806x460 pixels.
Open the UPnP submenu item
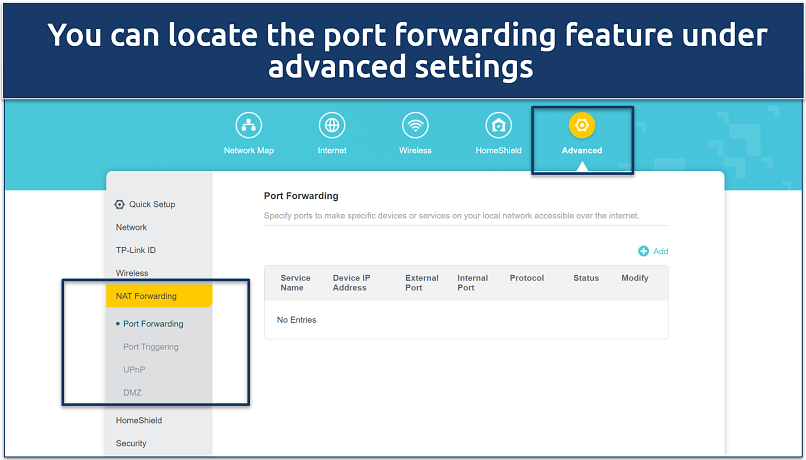134,370
